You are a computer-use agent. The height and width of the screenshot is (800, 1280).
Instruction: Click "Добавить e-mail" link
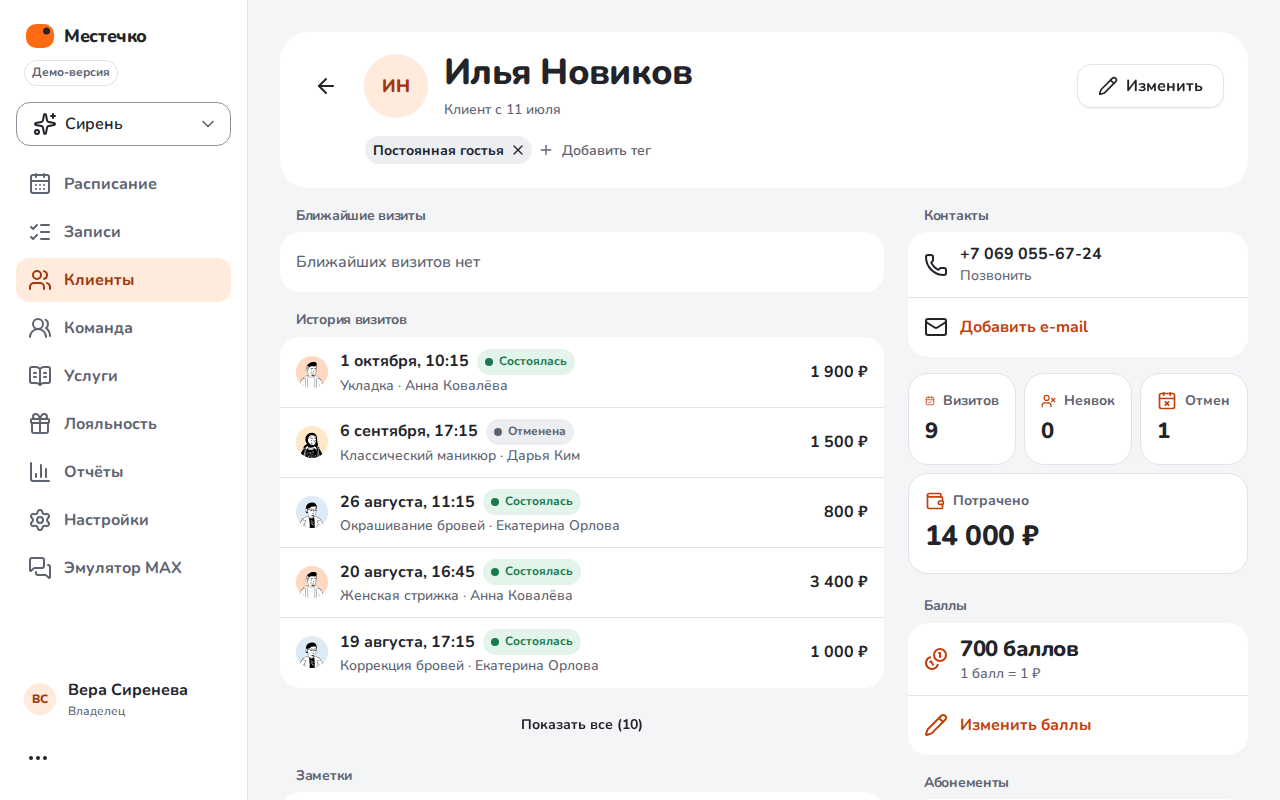click(x=1024, y=327)
